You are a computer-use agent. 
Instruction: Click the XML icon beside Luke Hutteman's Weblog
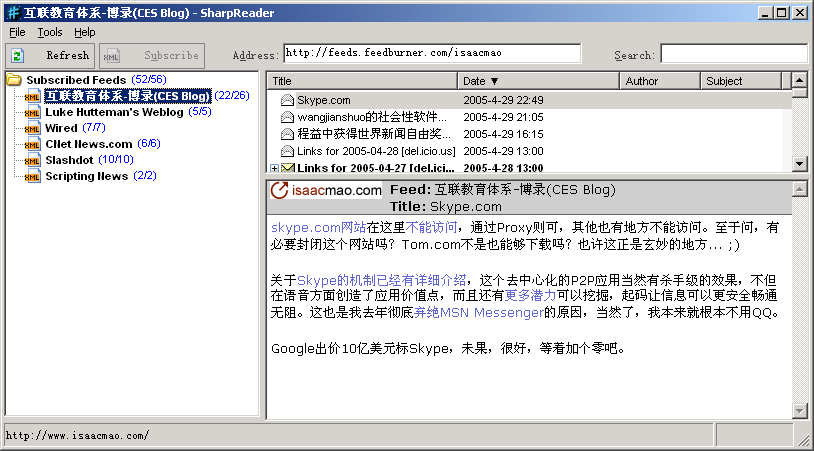click(x=32, y=113)
